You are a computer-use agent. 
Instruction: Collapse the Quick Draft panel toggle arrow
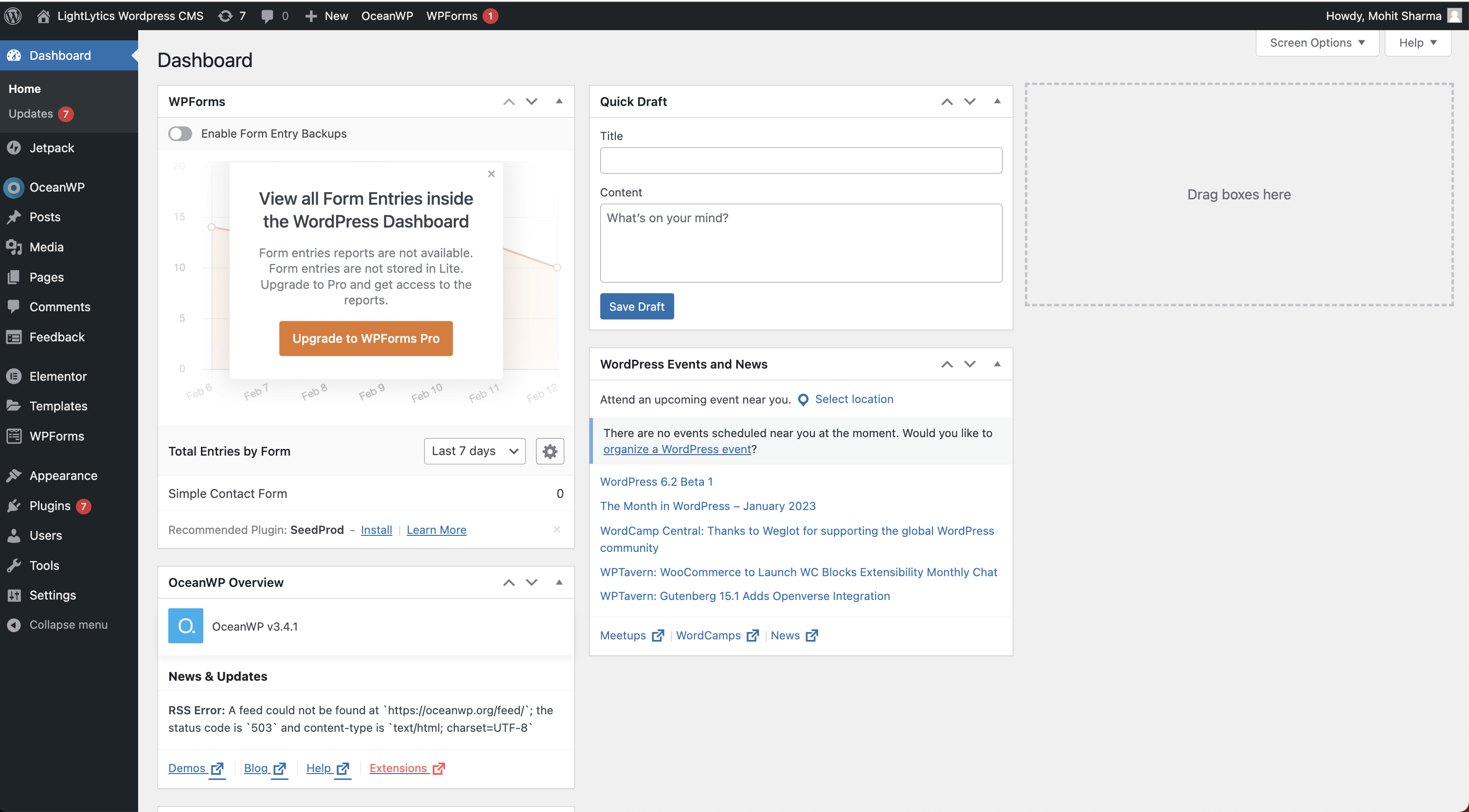pyautogui.click(x=997, y=101)
